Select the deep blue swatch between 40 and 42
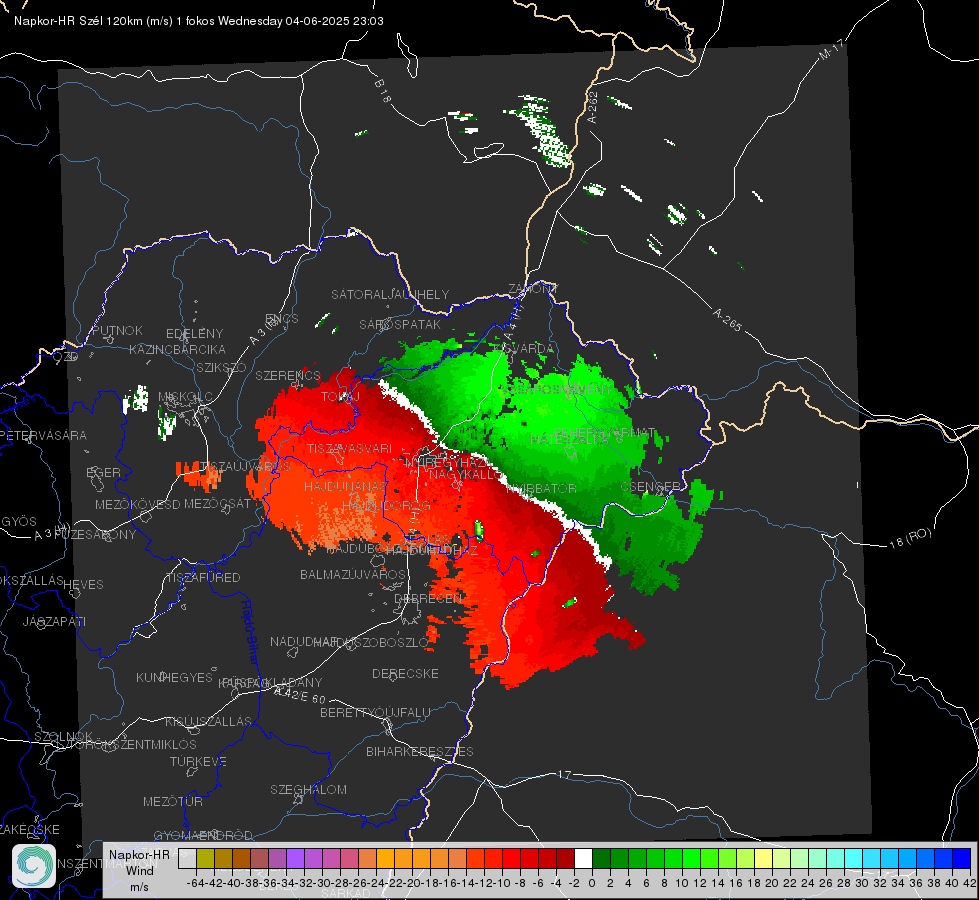 [962, 859]
